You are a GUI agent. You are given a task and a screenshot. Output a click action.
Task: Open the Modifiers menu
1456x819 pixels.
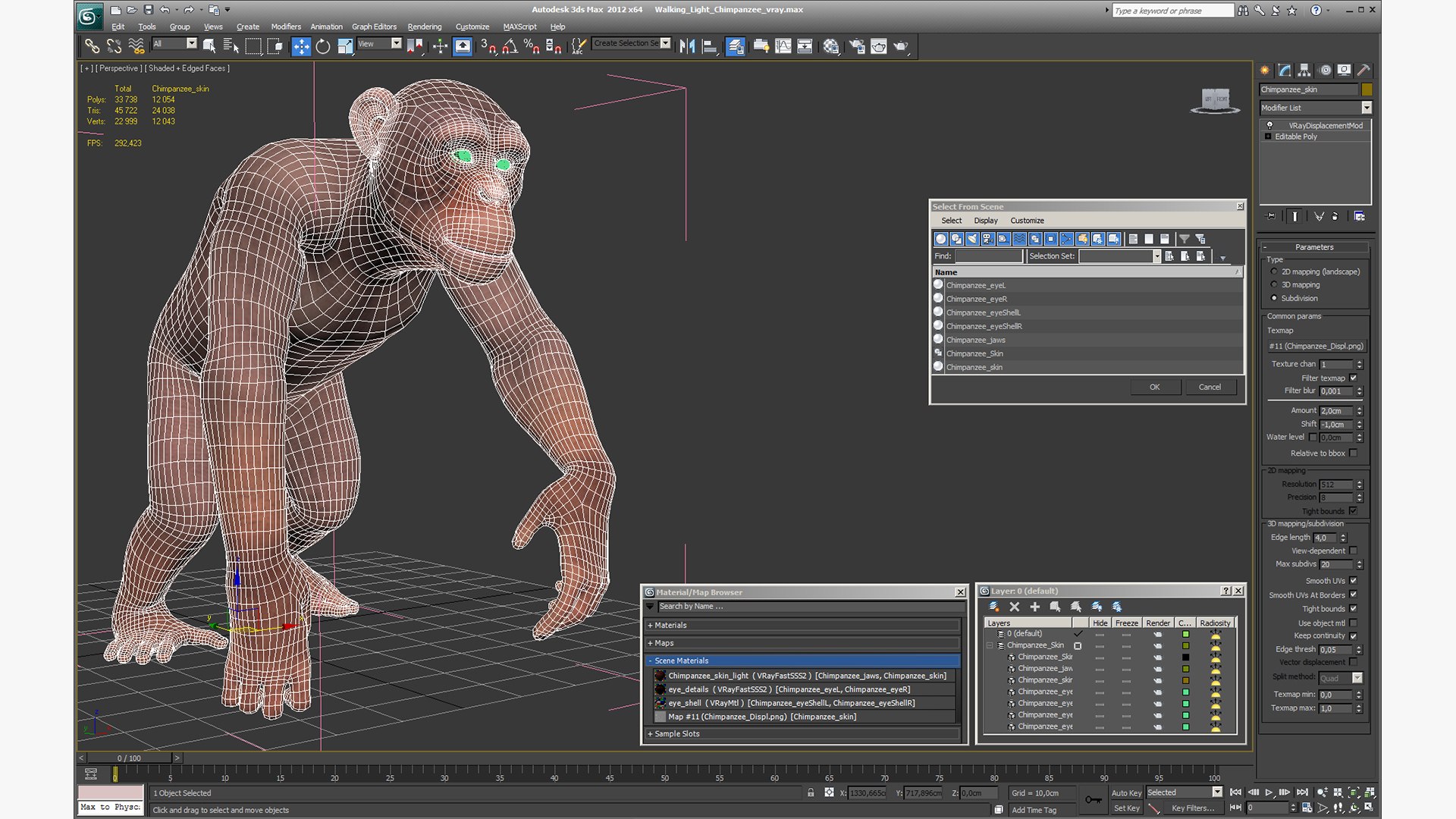tap(286, 27)
